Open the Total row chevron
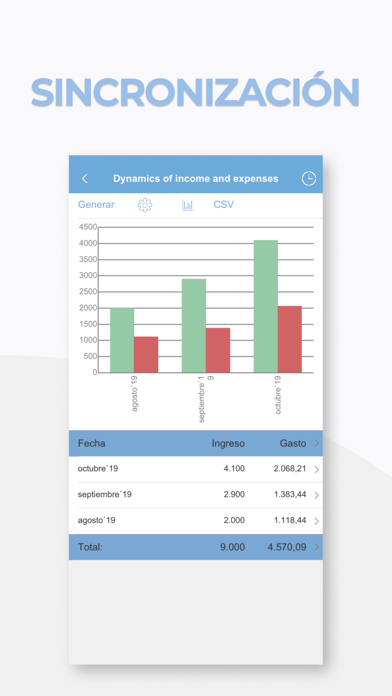This screenshot has width=392, height=696. pyautogui.click(x=317, y=547)
